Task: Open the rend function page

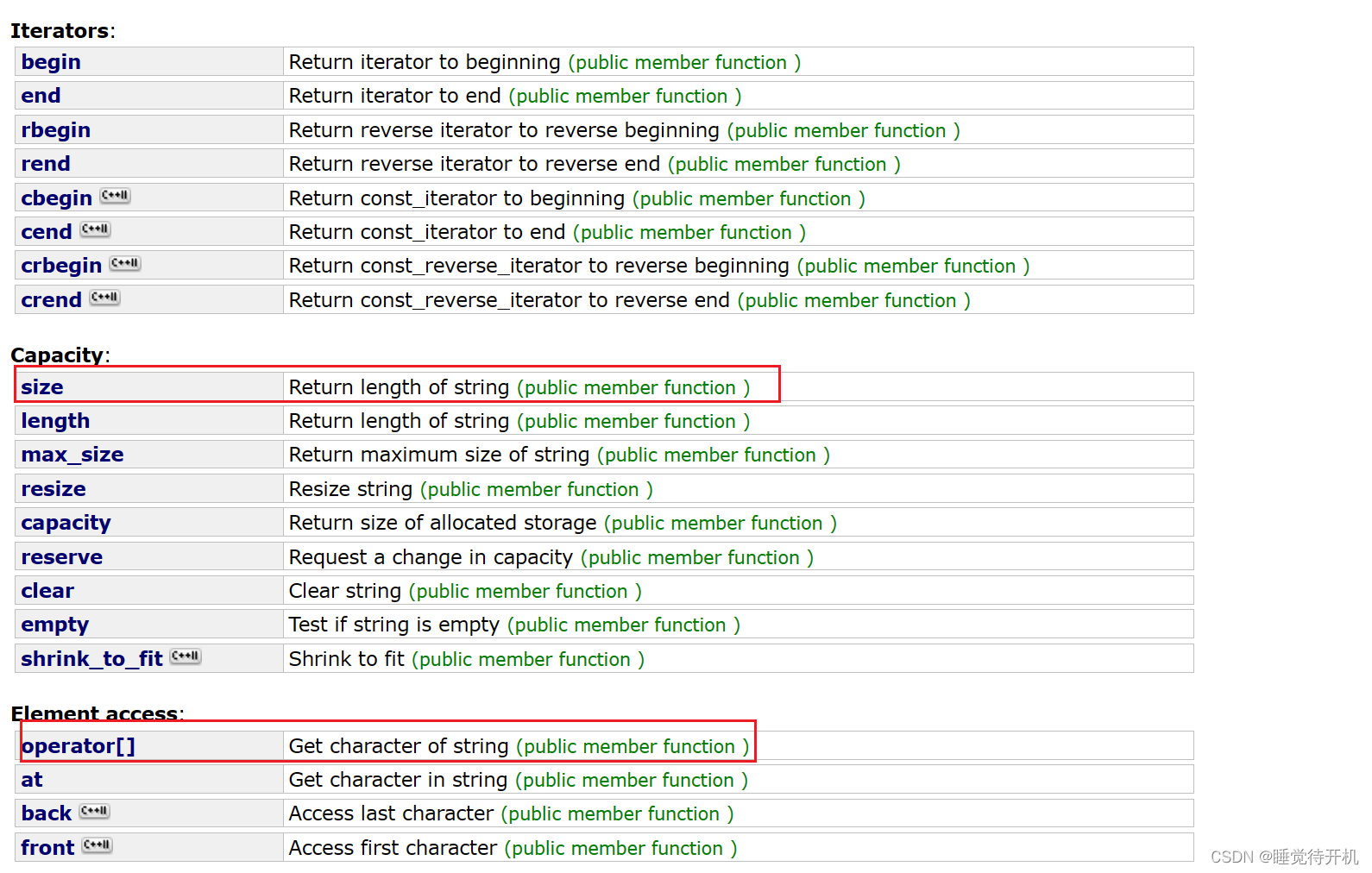Action: click(46, 164)
